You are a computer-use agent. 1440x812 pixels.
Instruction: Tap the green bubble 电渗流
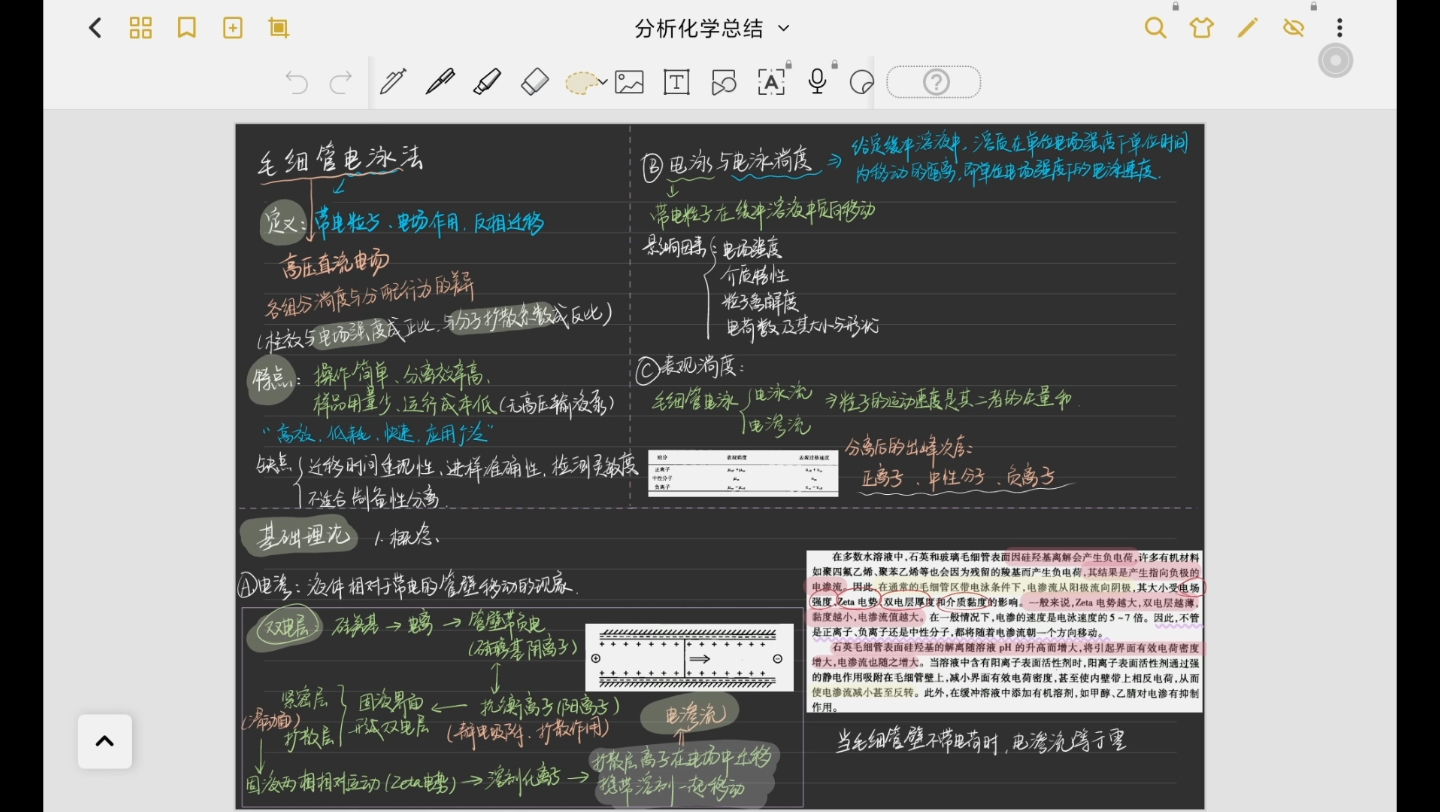688,714
